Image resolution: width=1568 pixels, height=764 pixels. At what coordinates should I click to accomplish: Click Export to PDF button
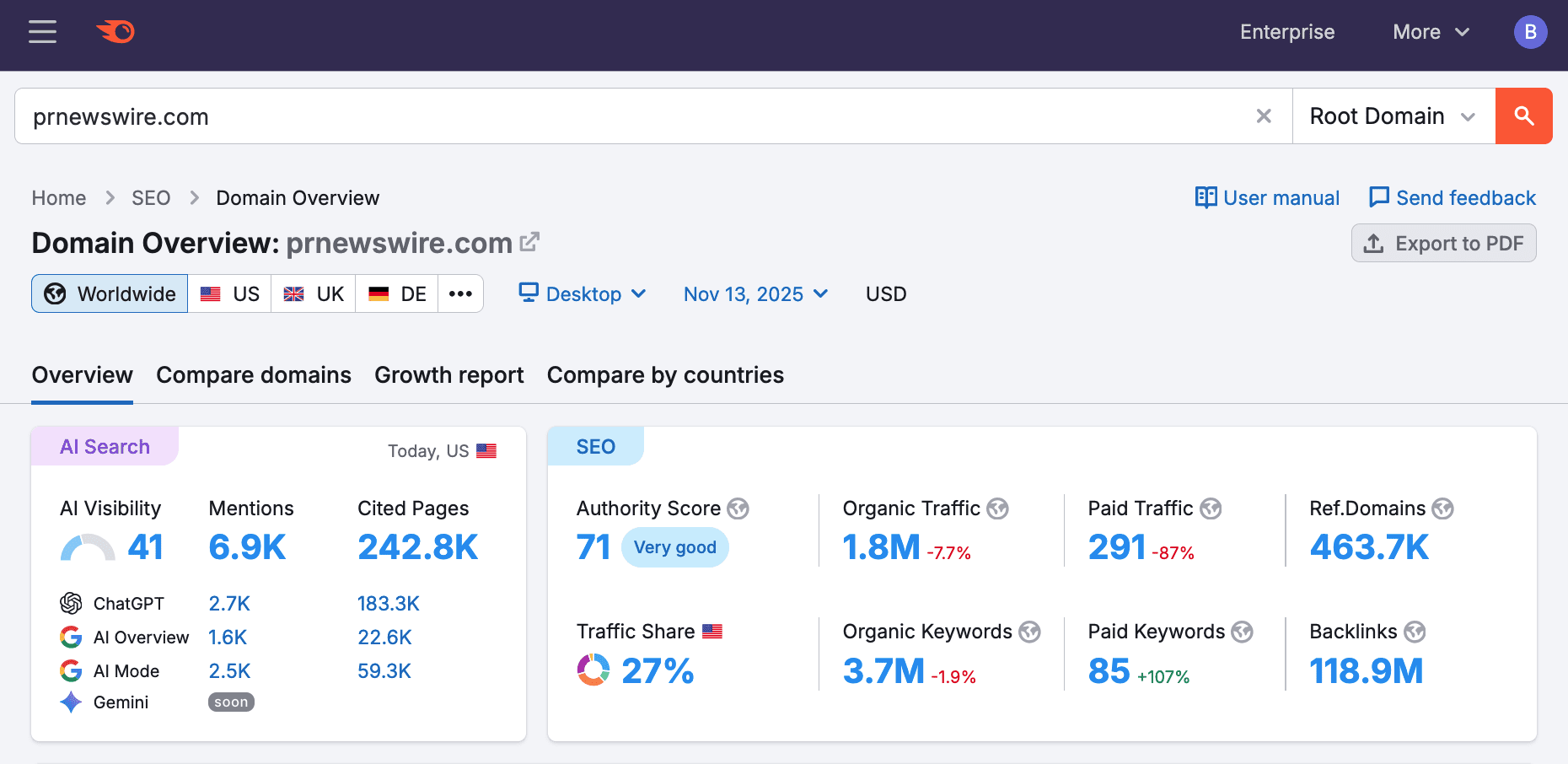(x=1443, y=243)
